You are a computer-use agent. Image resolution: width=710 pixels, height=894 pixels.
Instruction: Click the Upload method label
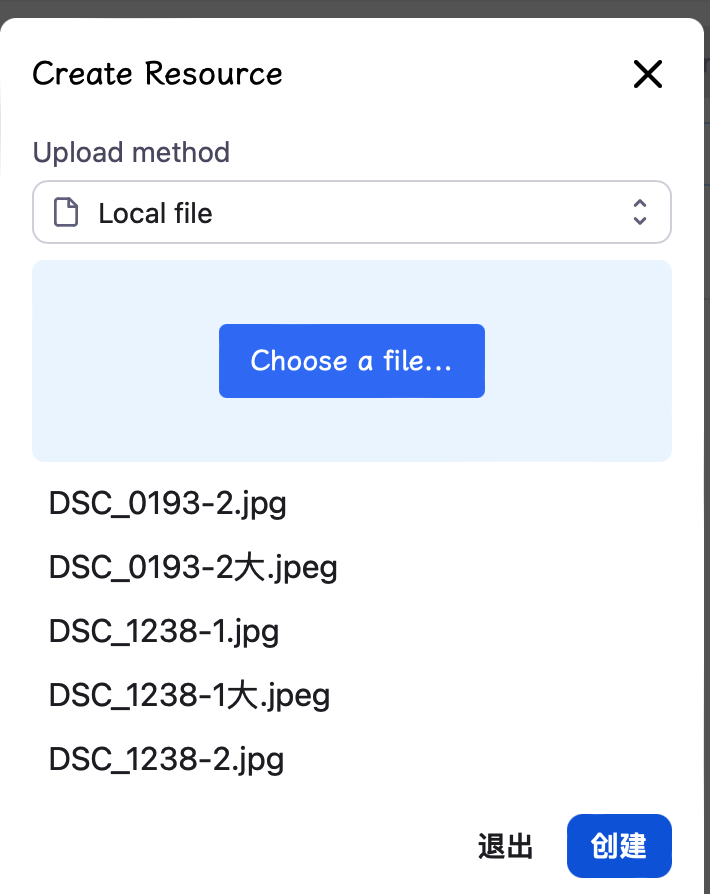click(131, 153)
